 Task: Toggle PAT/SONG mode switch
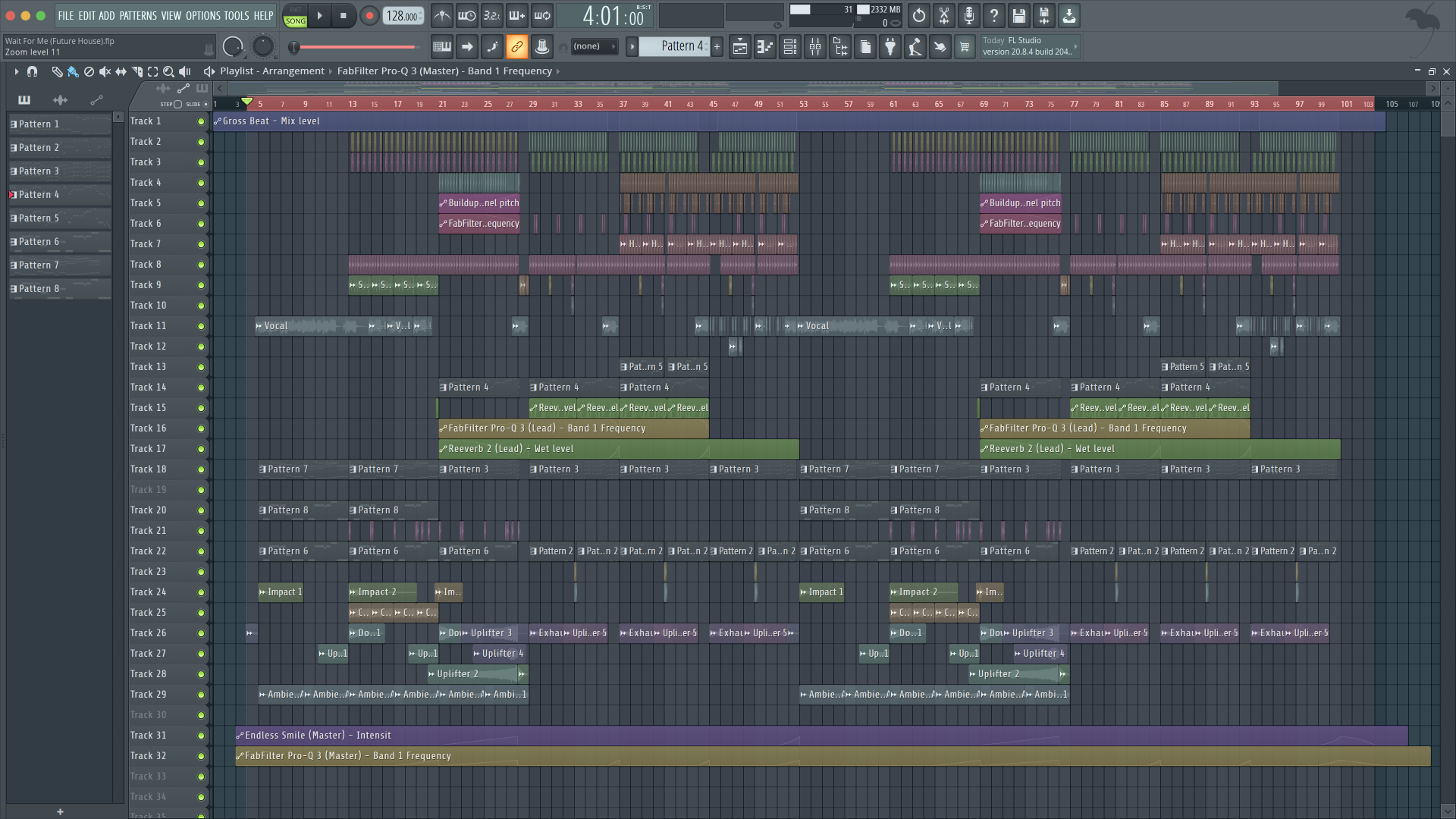coord(295,15)
